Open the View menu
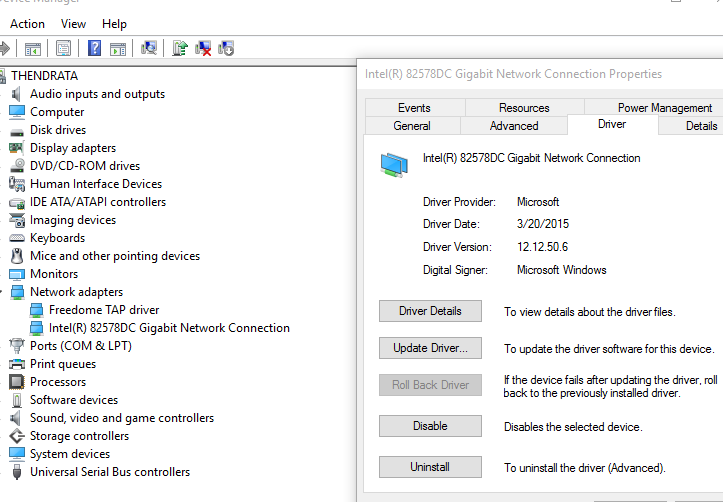 pos(73,24)
